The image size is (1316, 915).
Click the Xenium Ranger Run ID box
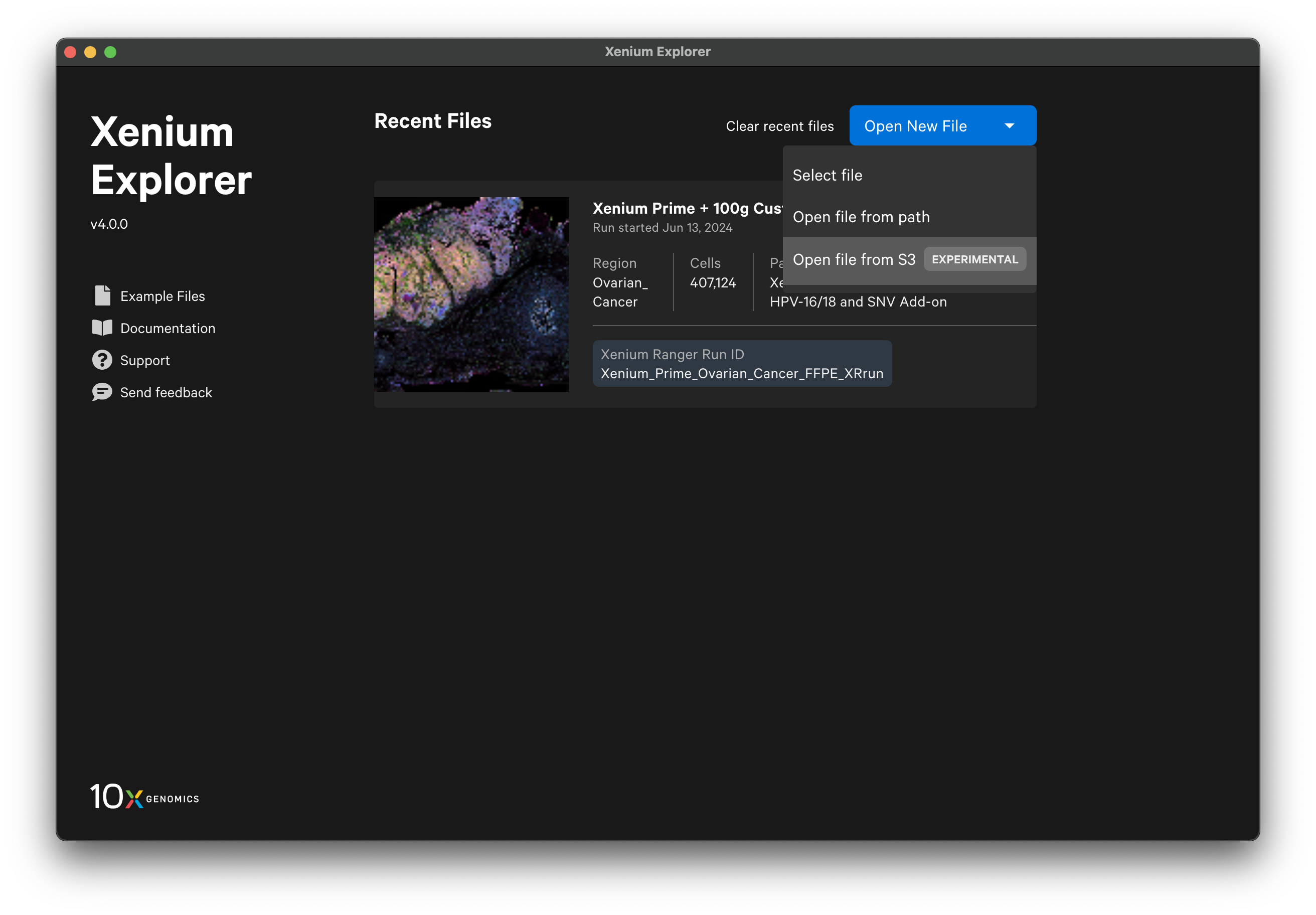click(x=742, y=364)
